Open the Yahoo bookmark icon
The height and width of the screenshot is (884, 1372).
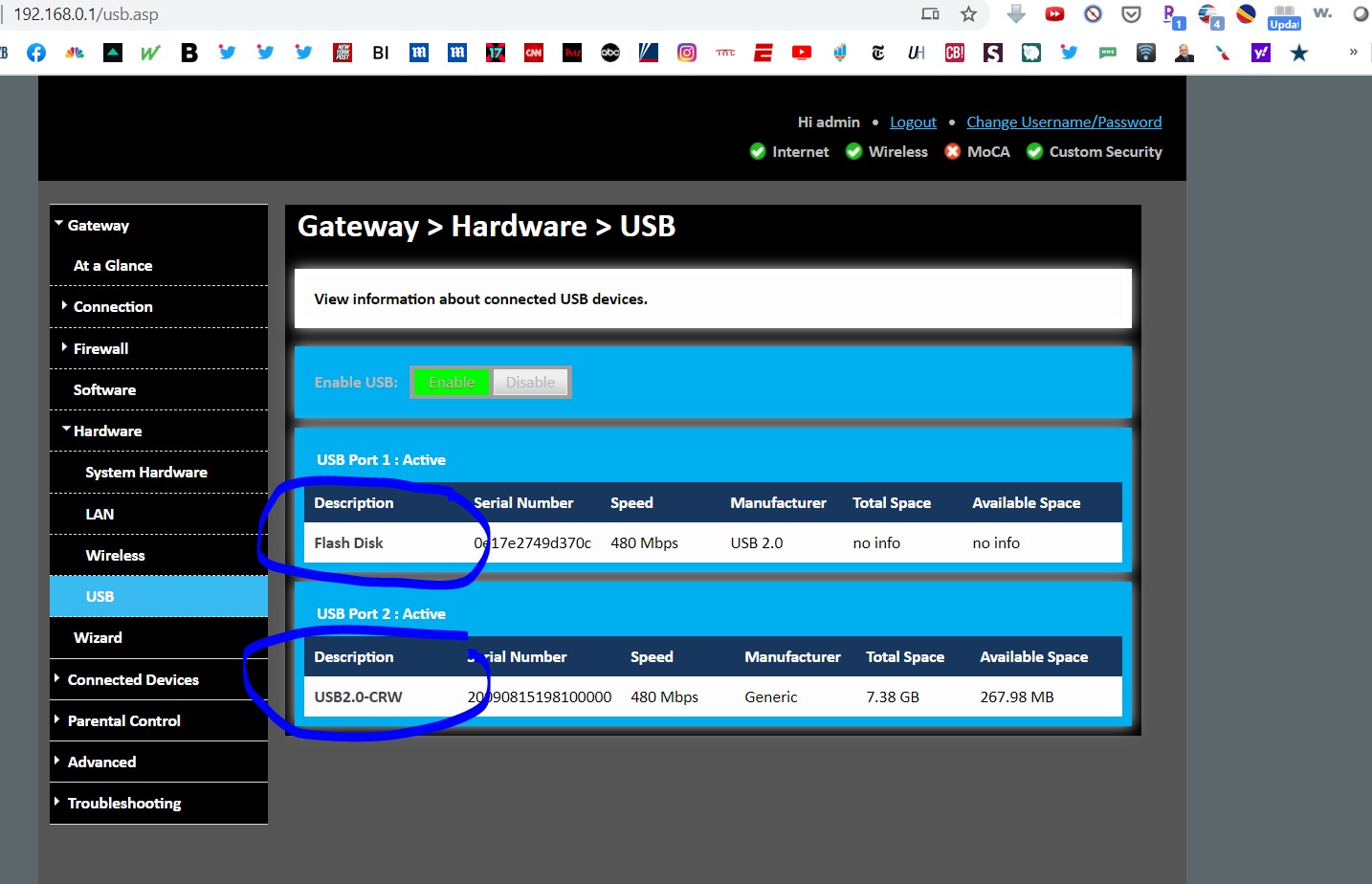1261,53
